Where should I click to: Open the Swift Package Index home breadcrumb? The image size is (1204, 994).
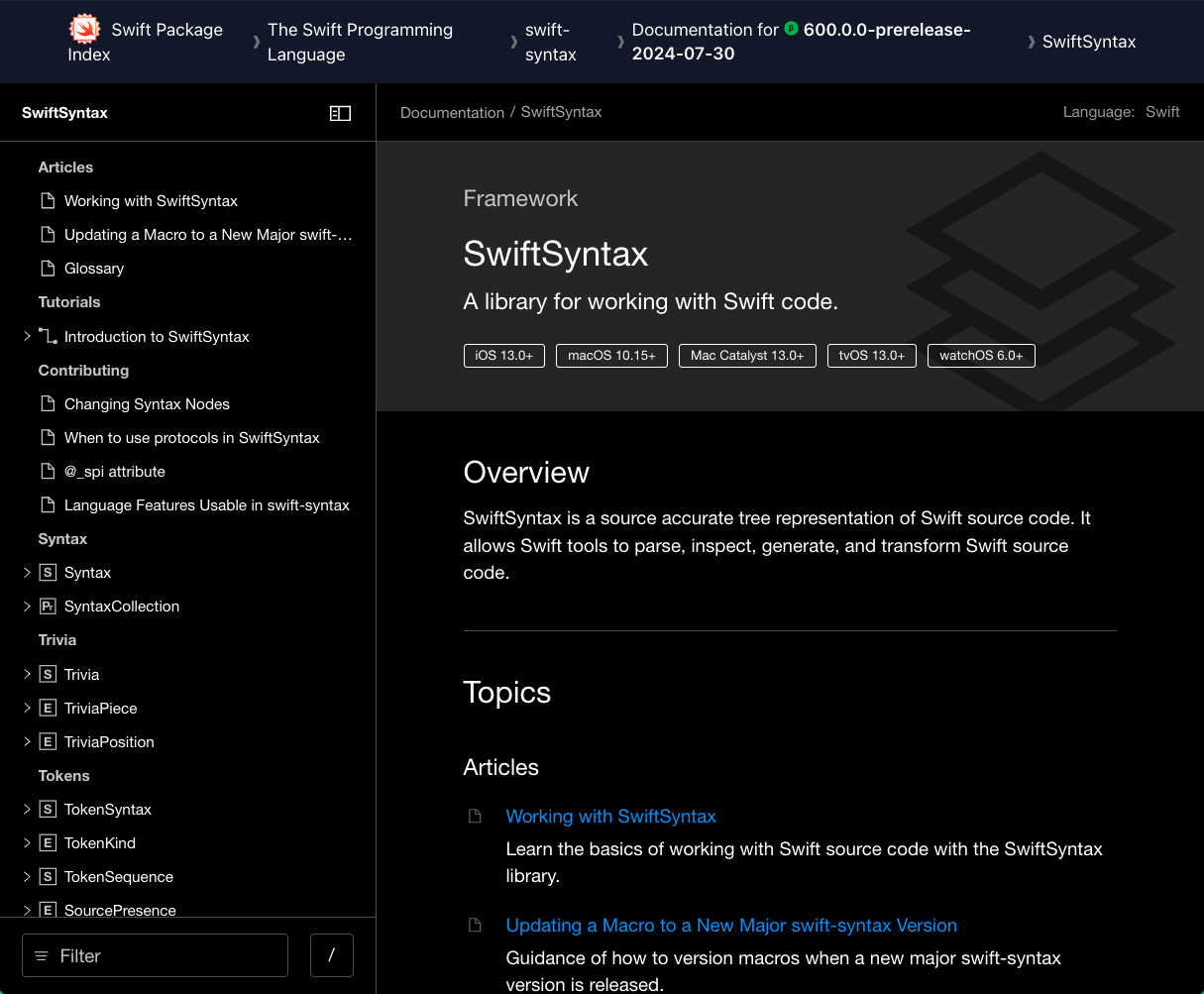coord(146,42)
